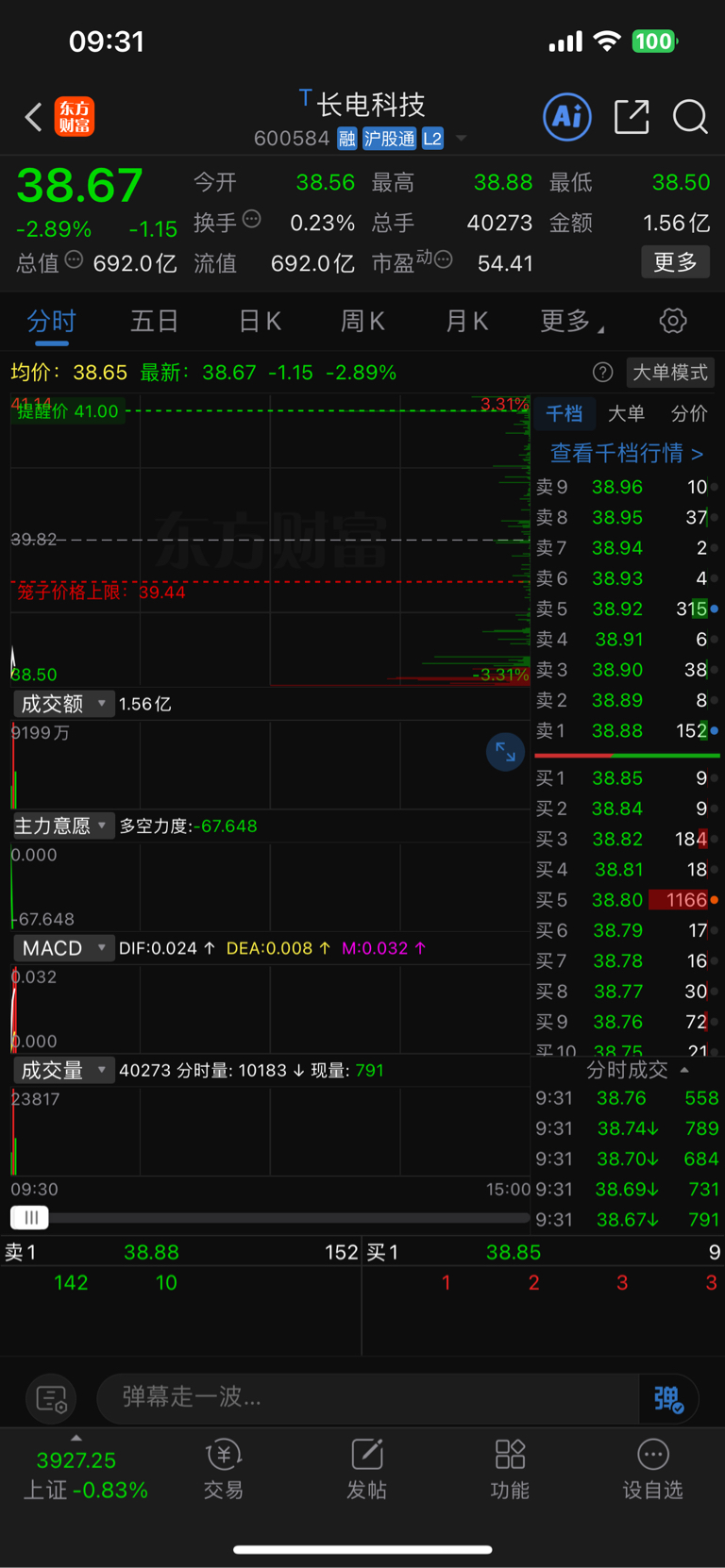Tap the 今开 38.56 value
This screenshot has height=1568, width=725.
[x=325, y=182]
